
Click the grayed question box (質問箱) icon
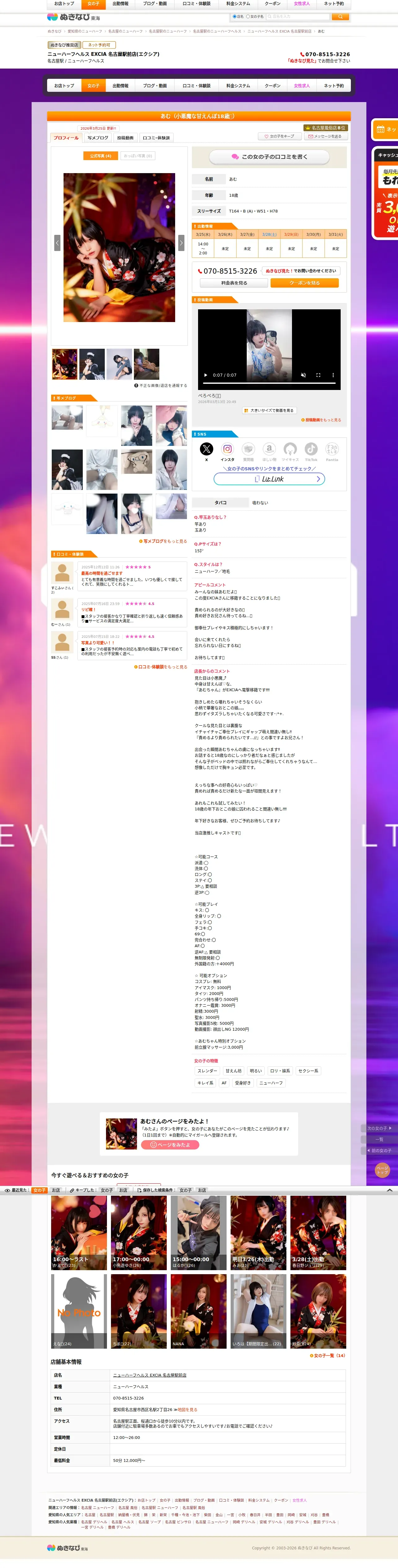[x=248, y=449]
